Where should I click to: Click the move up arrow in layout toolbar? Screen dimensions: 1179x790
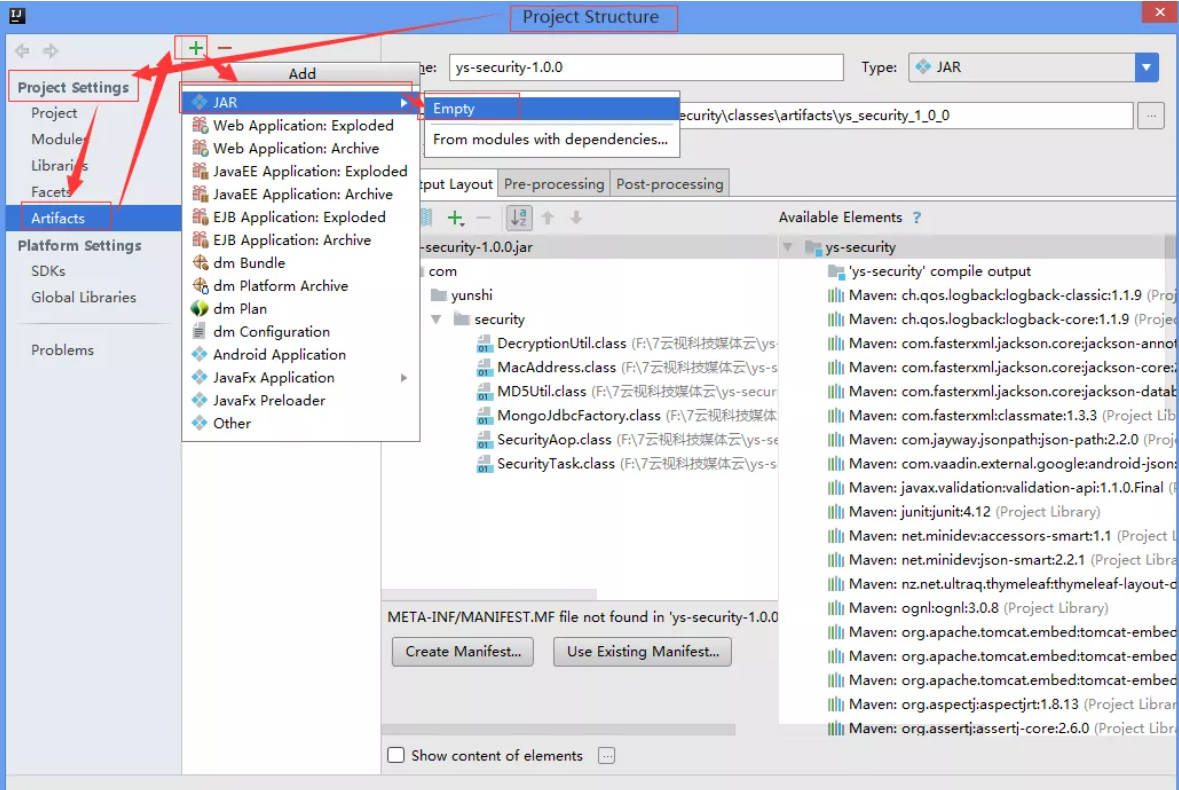[x=548, y=217]
